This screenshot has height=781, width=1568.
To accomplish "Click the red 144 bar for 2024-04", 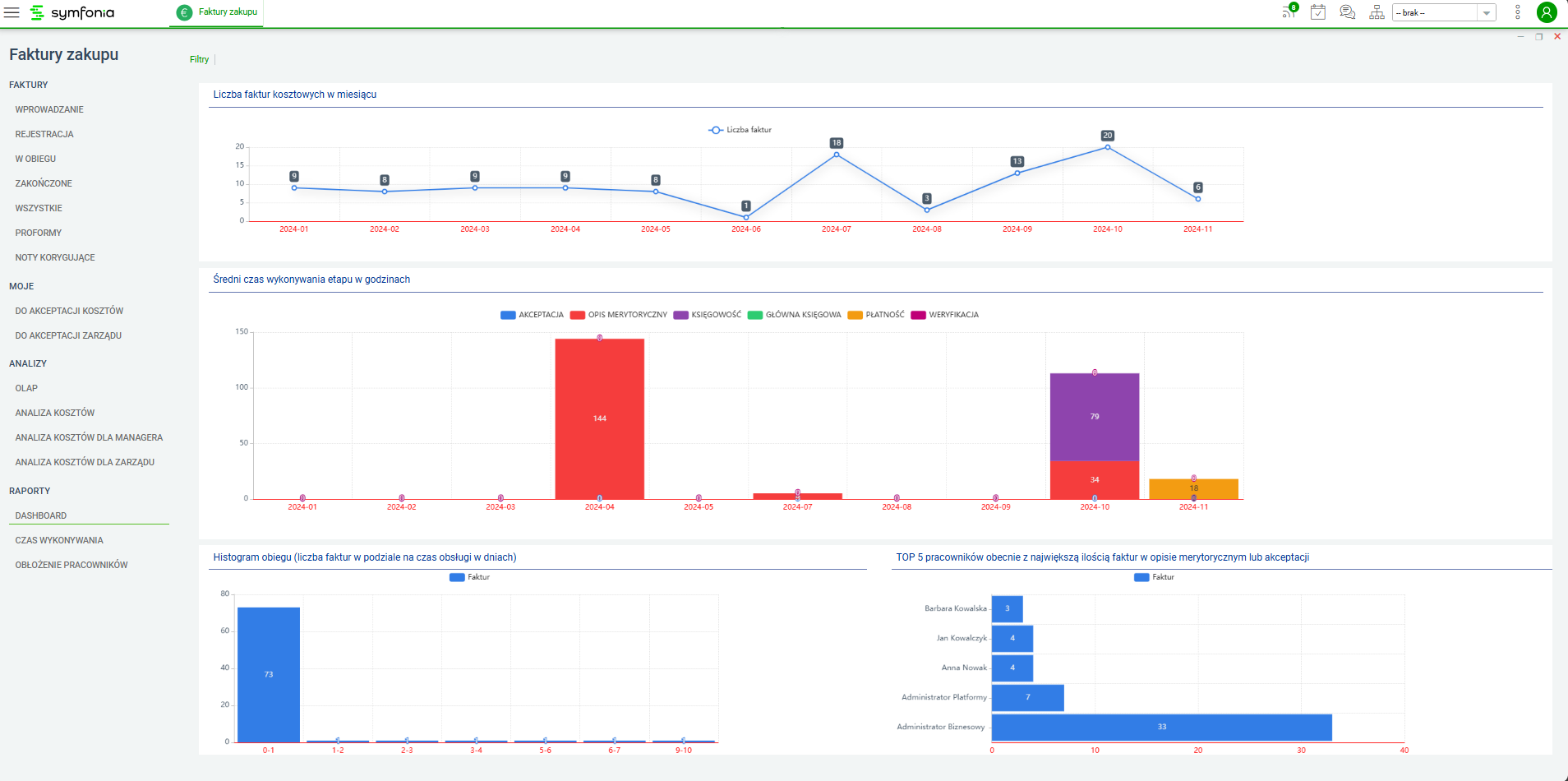I will tap(599, 418).
